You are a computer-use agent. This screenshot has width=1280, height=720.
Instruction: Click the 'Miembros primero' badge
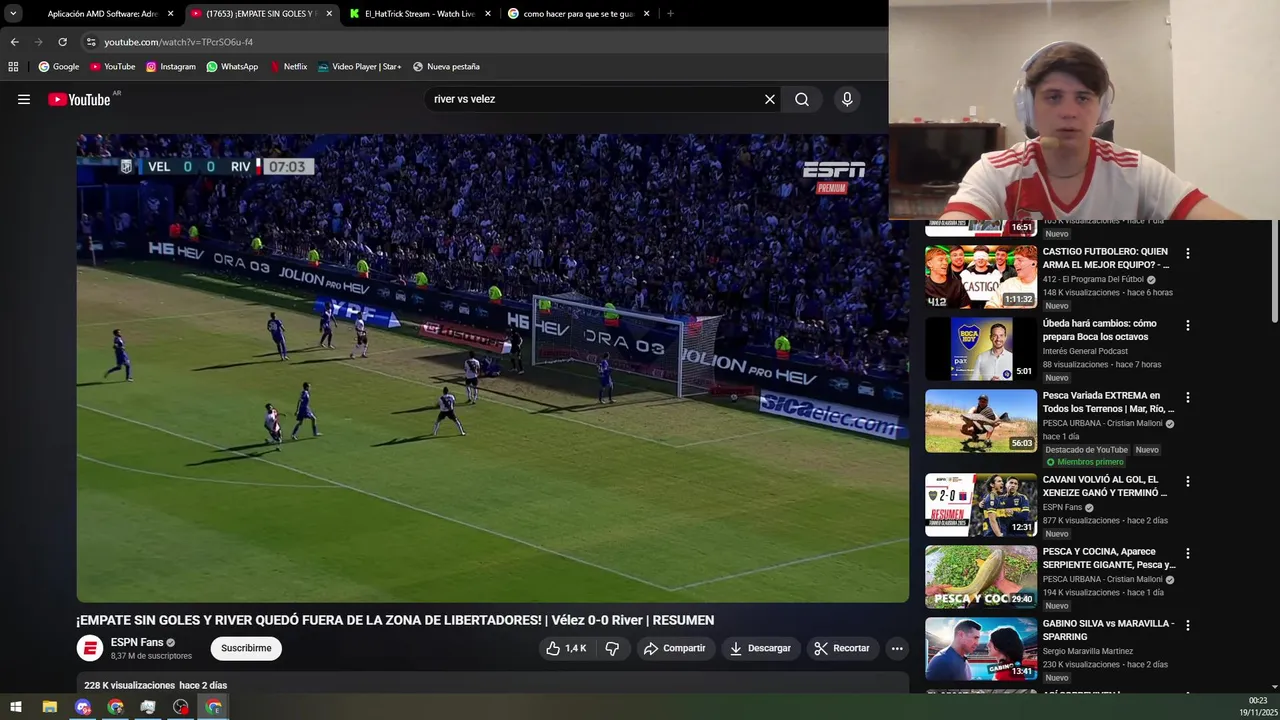click(x=1086, y=462)
